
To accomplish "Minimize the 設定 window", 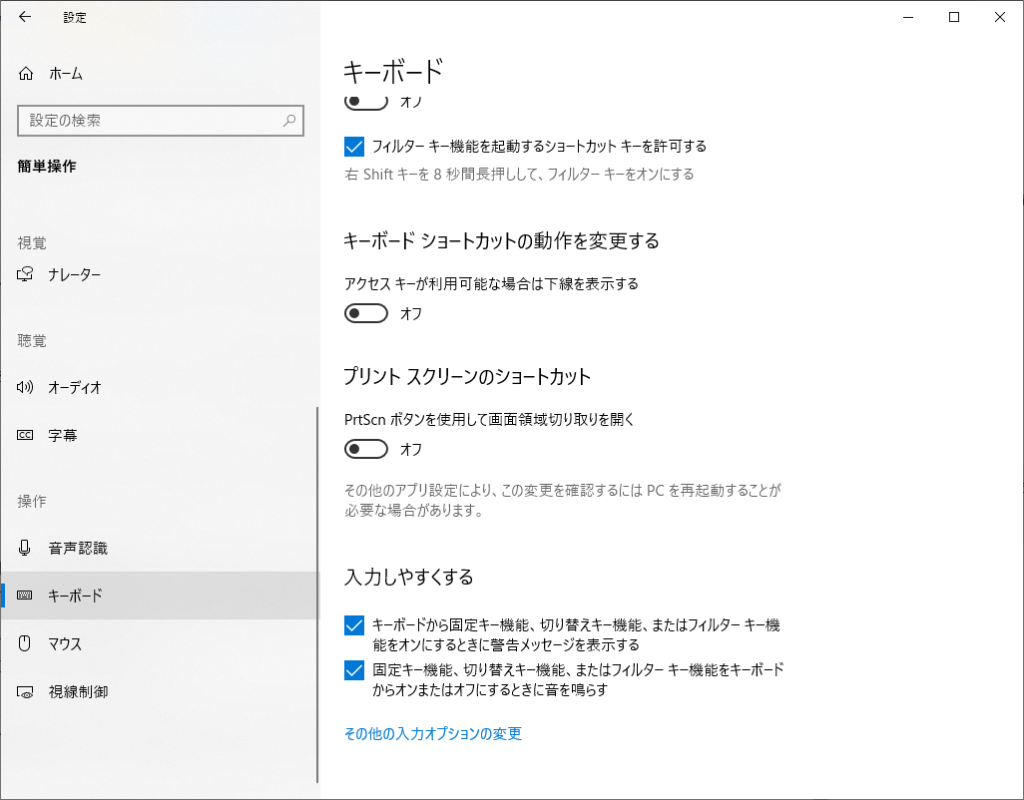I will point(908,17).
